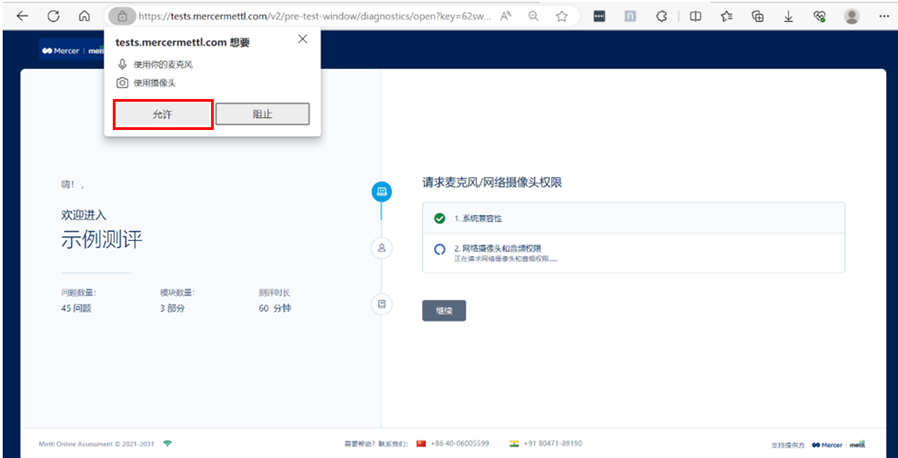Click the lock site information icon

click(120, 16)
